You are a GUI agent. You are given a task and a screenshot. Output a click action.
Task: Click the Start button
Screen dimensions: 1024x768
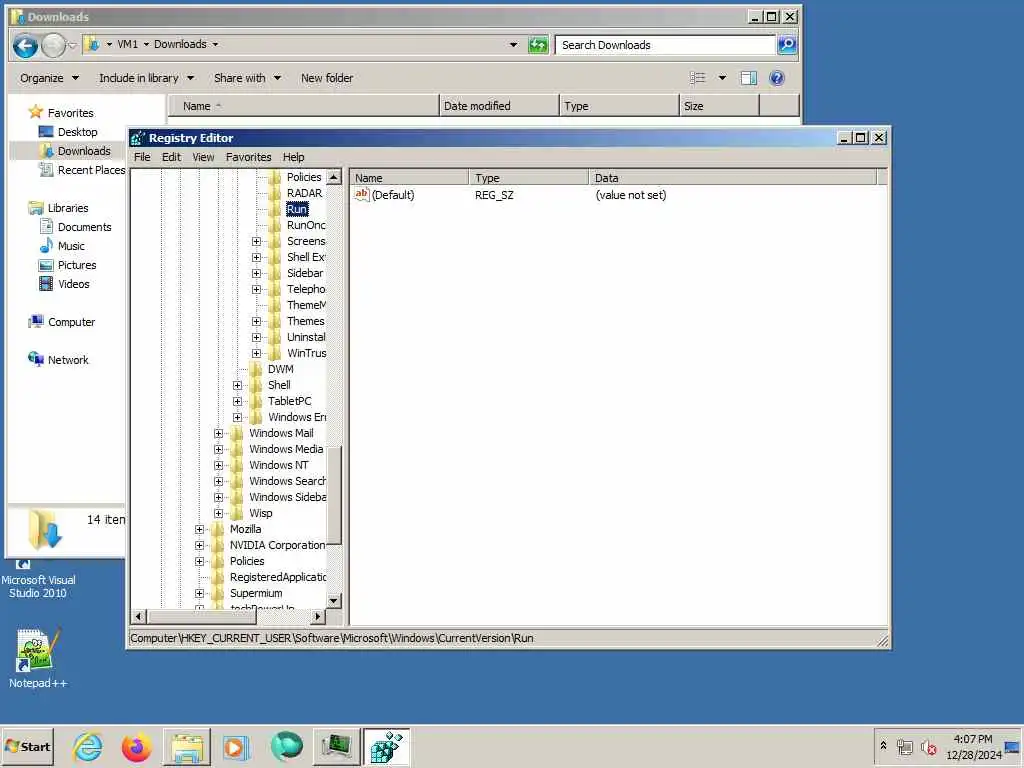pyautogui.click(x=27, y=746)
